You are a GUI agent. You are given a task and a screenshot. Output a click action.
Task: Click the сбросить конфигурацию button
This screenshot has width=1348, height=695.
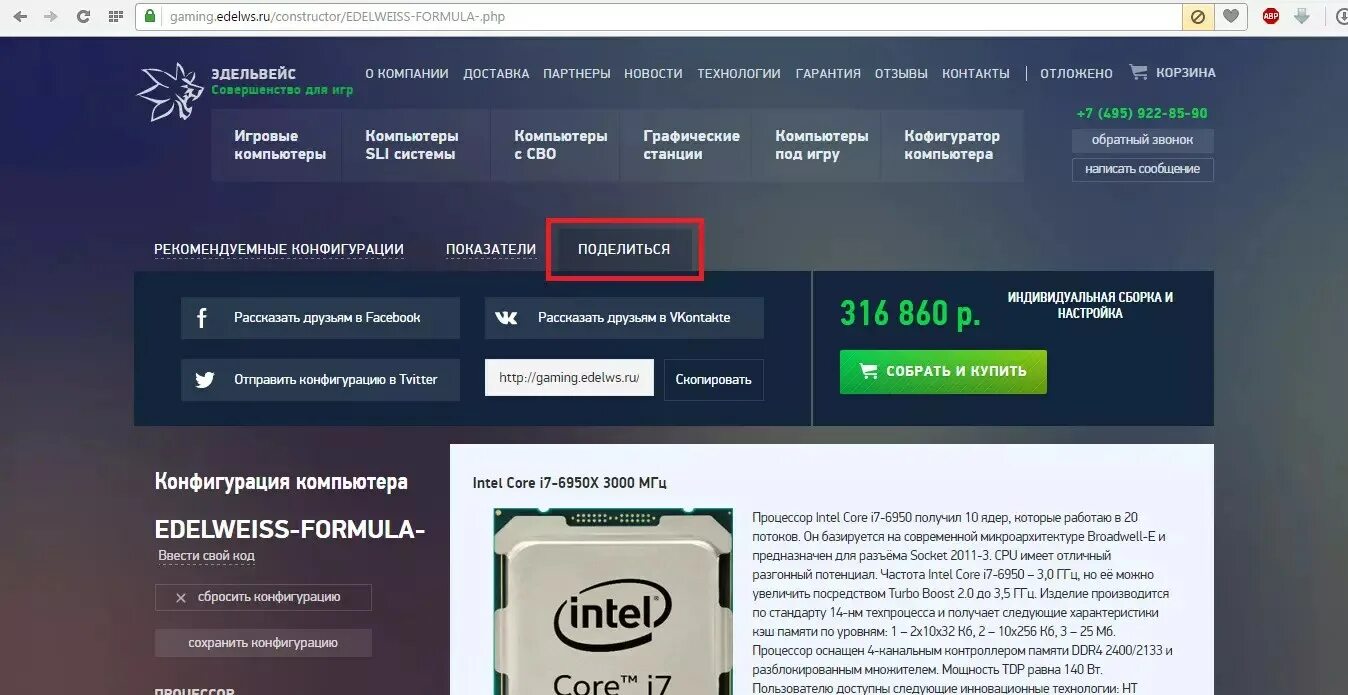pyautogui.click(x=263, y=598)
